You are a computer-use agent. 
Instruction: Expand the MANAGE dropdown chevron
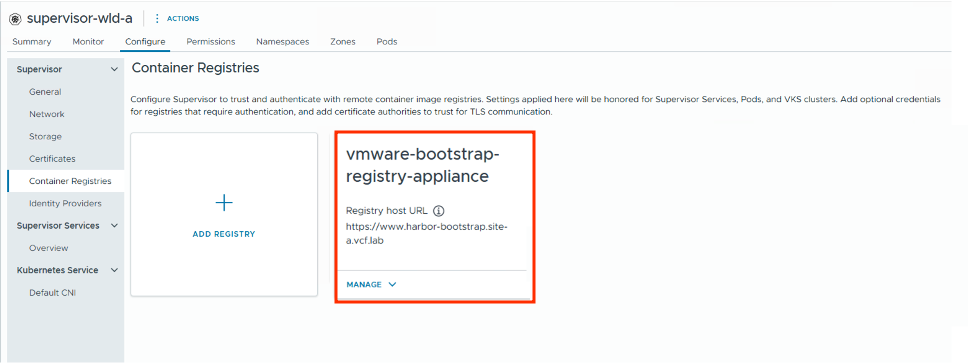pyautogui.click(x=392, y=285)
